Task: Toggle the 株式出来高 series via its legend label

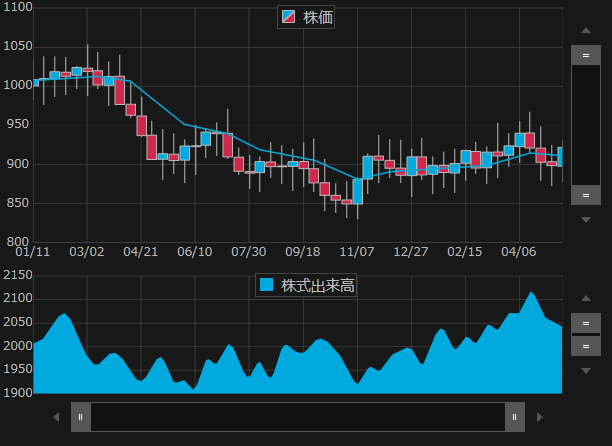Action: tap(317, 285)
